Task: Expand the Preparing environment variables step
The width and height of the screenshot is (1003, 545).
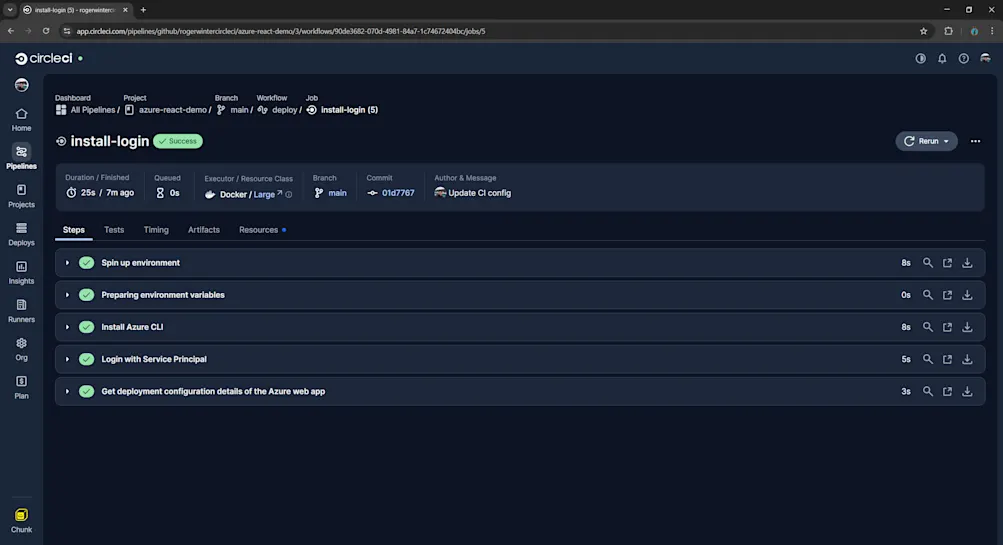Action: (67, 295)
